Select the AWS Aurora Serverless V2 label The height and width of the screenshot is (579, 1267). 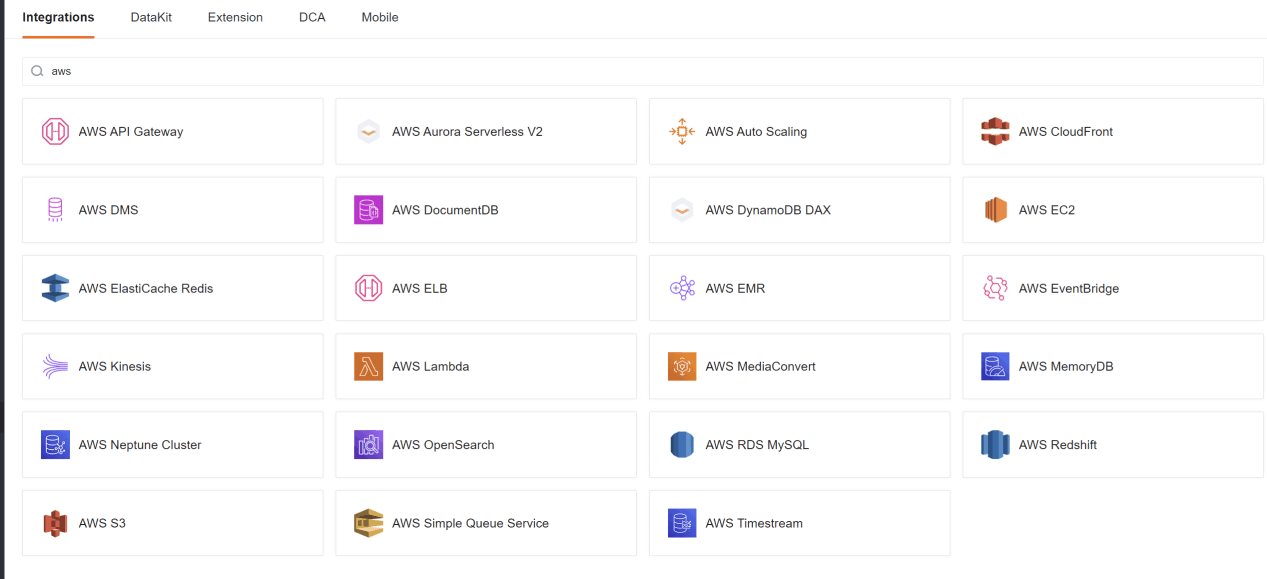click(x=467, y=131)
